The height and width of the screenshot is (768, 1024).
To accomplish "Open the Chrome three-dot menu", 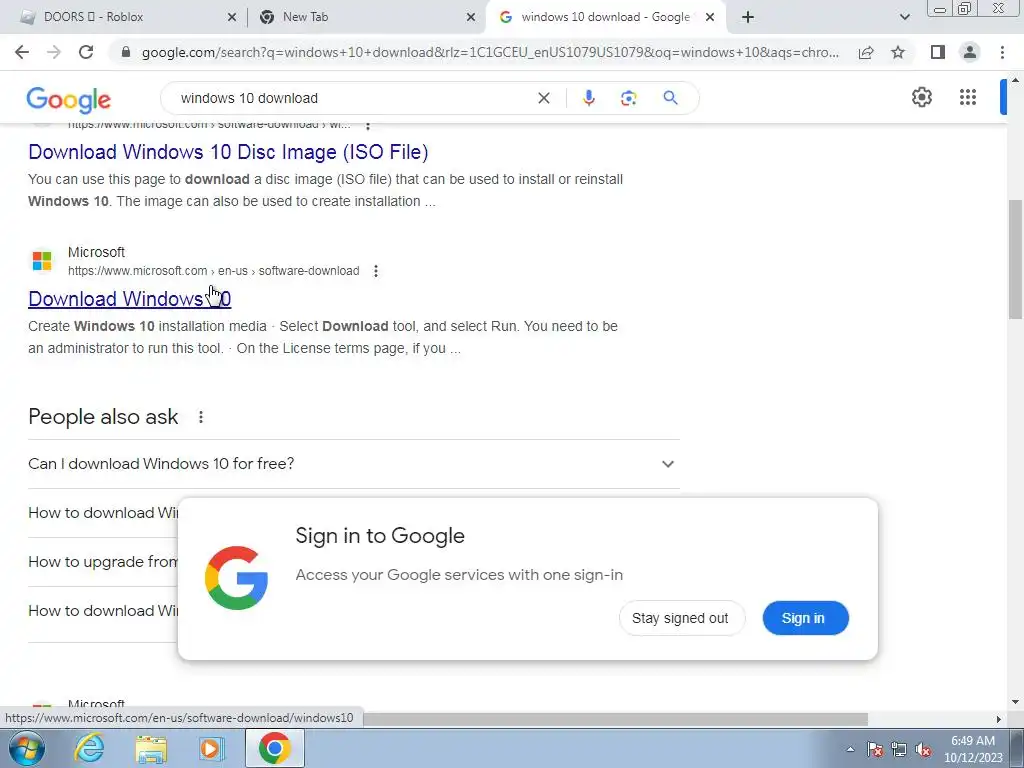I will point(1002,52).
